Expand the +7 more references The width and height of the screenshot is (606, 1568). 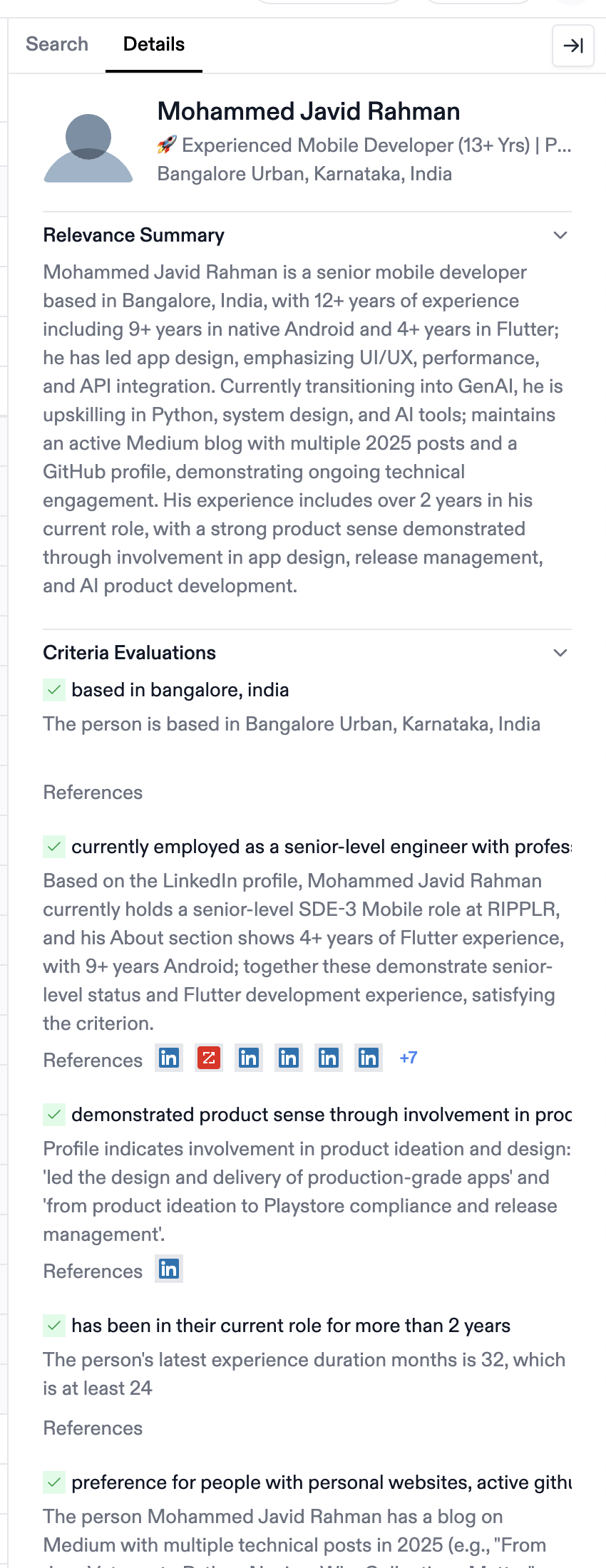point(409,1058)
